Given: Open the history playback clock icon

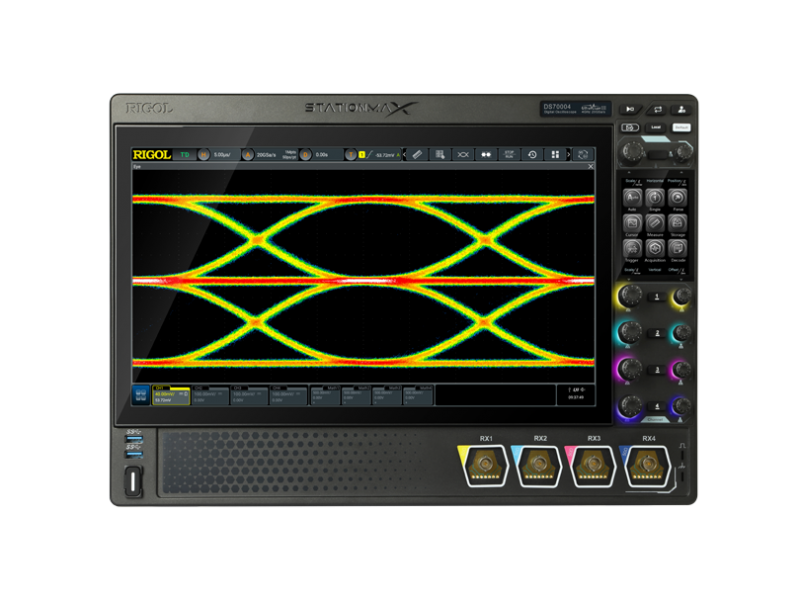Looking at the screenshot, I should pos(531,153).
